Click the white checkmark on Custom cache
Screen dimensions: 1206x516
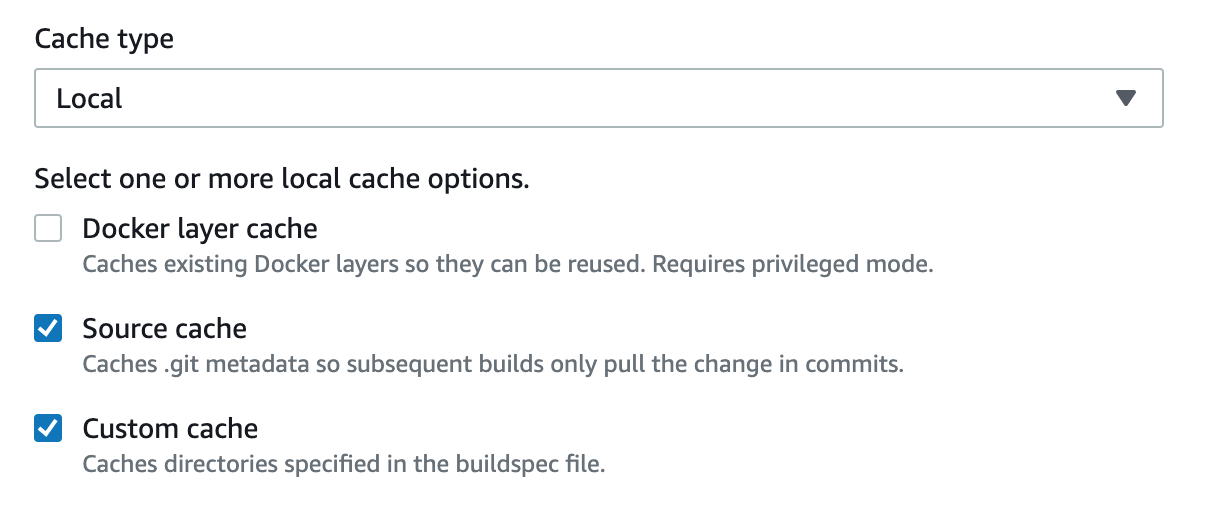[x=48, y=429]
